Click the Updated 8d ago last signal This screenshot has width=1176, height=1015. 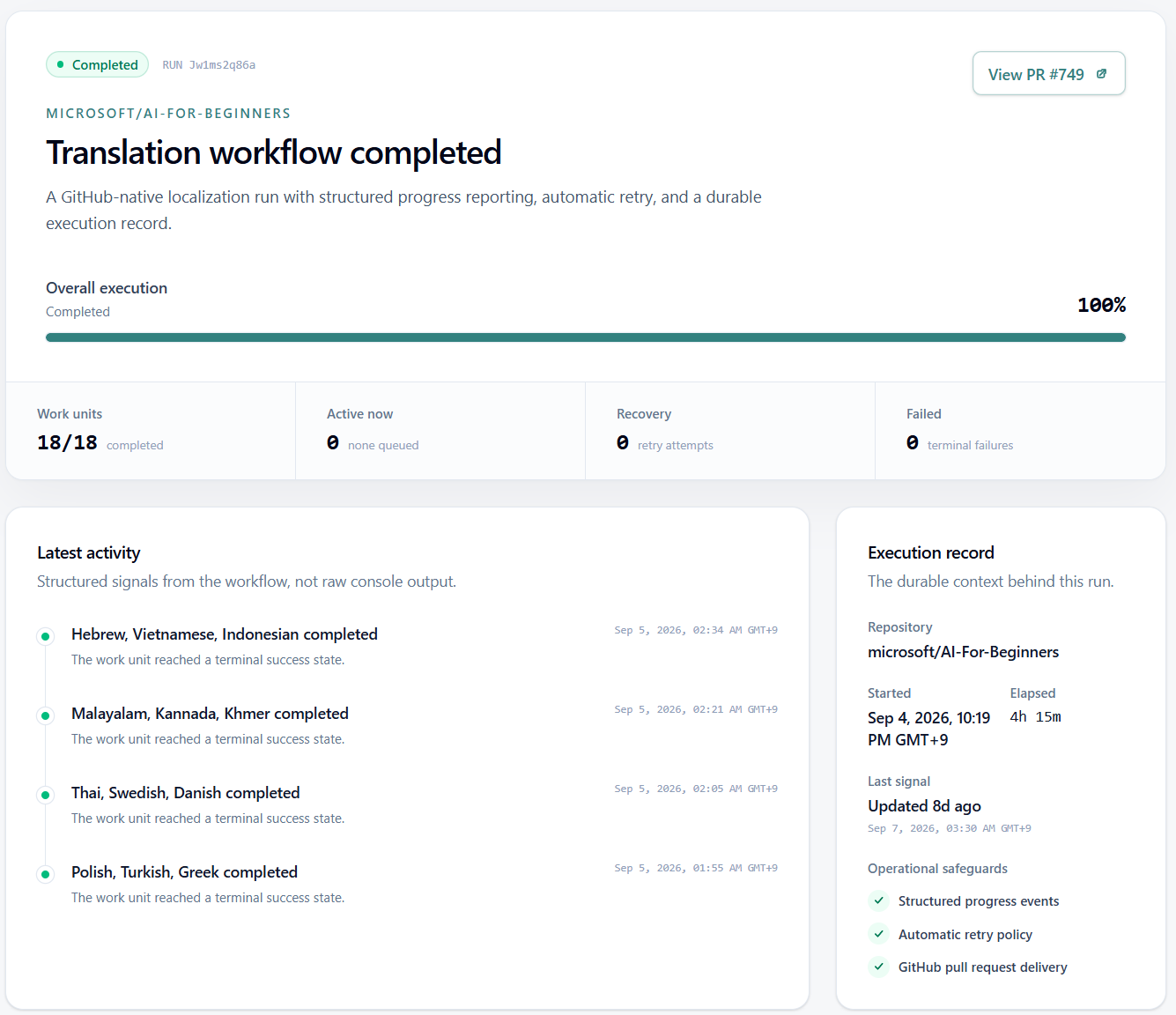tap(924, 806)
